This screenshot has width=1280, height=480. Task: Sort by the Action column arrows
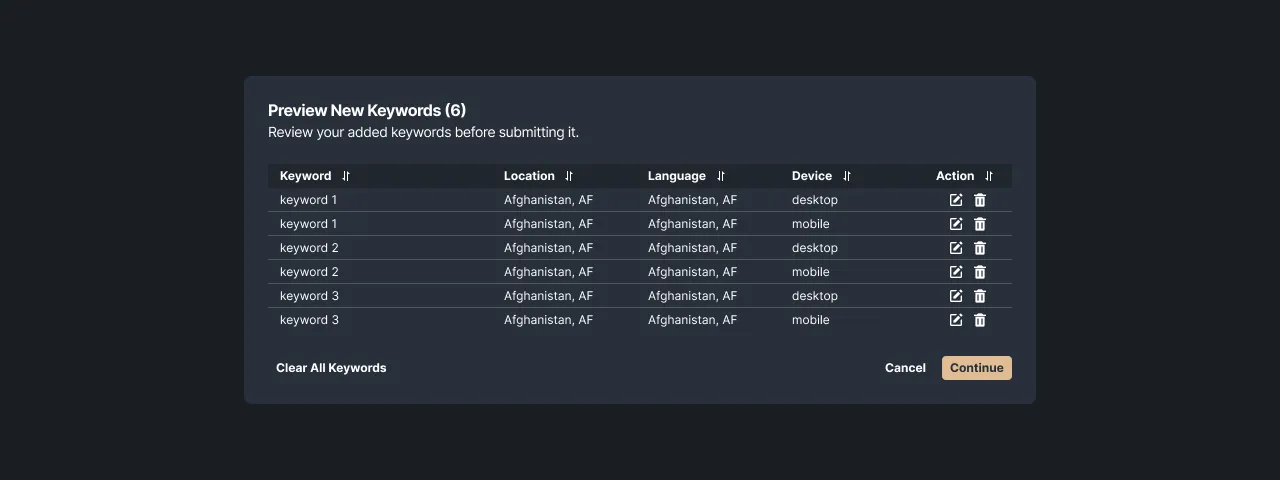click(x=989, y=176)
